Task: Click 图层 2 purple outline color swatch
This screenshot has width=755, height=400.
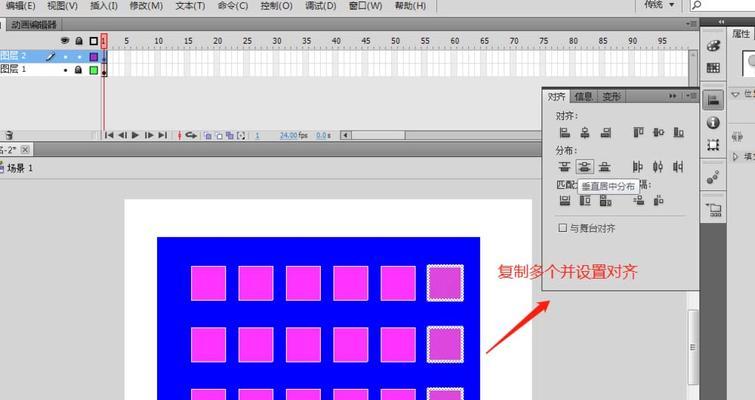Action: coord(94,57)
